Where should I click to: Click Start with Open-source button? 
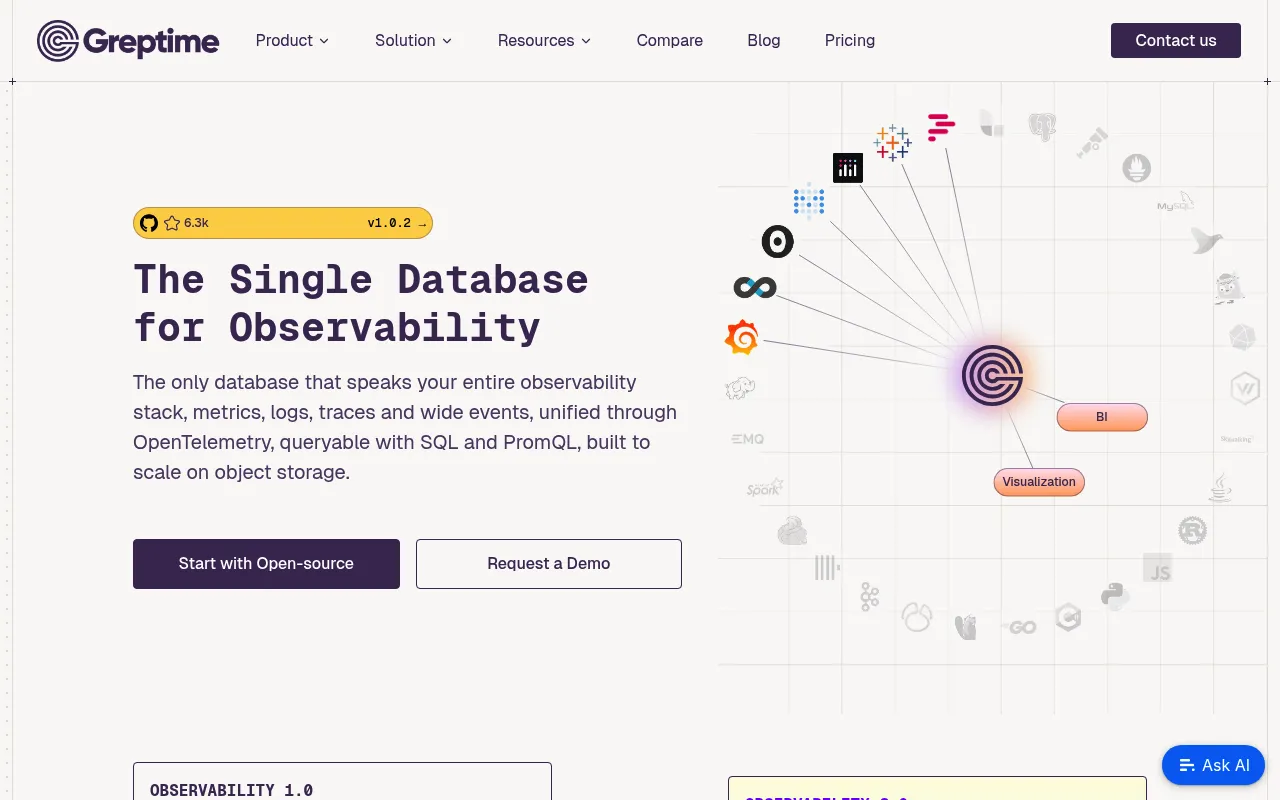tap(266, 564)
